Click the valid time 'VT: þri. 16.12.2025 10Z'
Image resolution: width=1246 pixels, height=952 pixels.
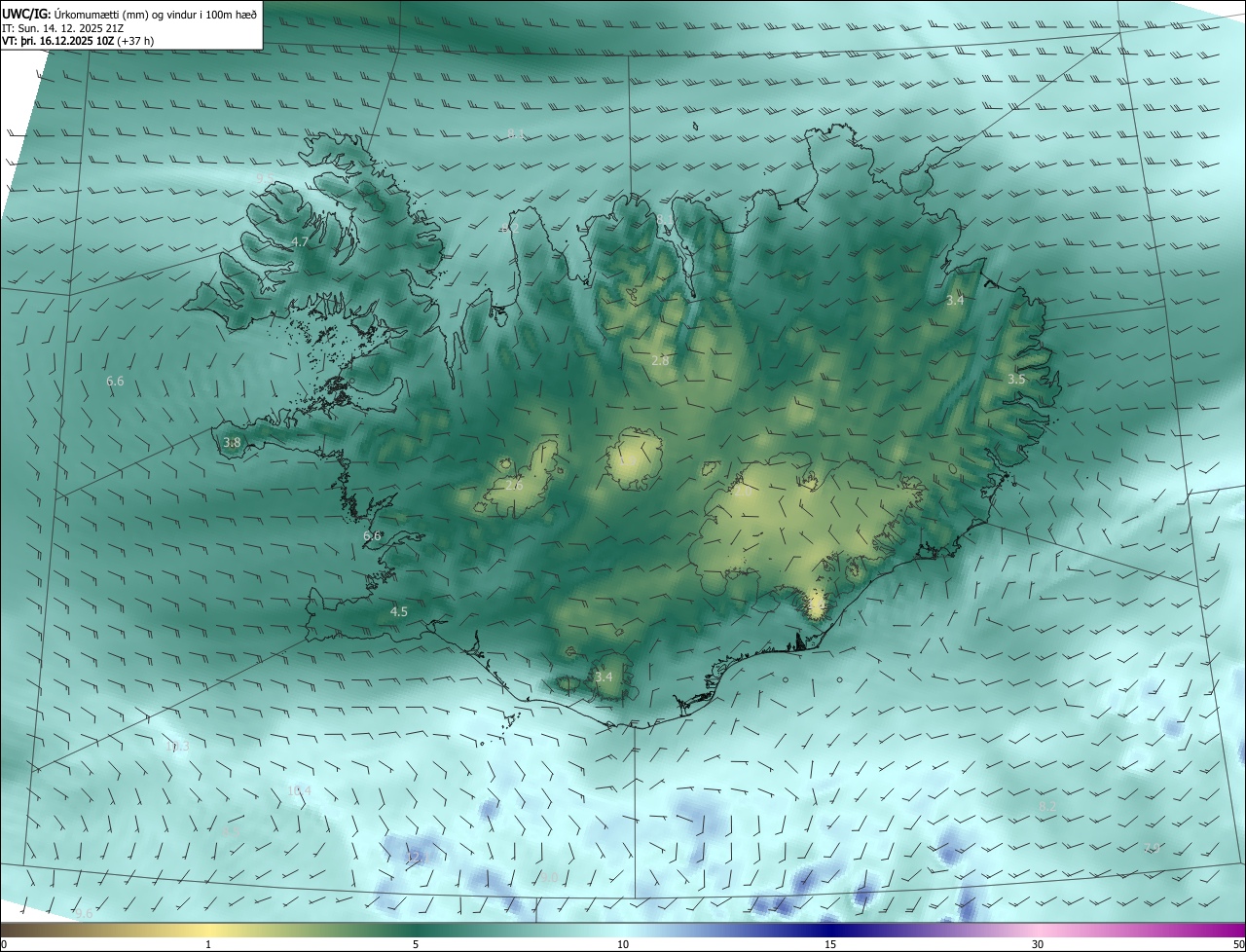(x=58, y=41)
